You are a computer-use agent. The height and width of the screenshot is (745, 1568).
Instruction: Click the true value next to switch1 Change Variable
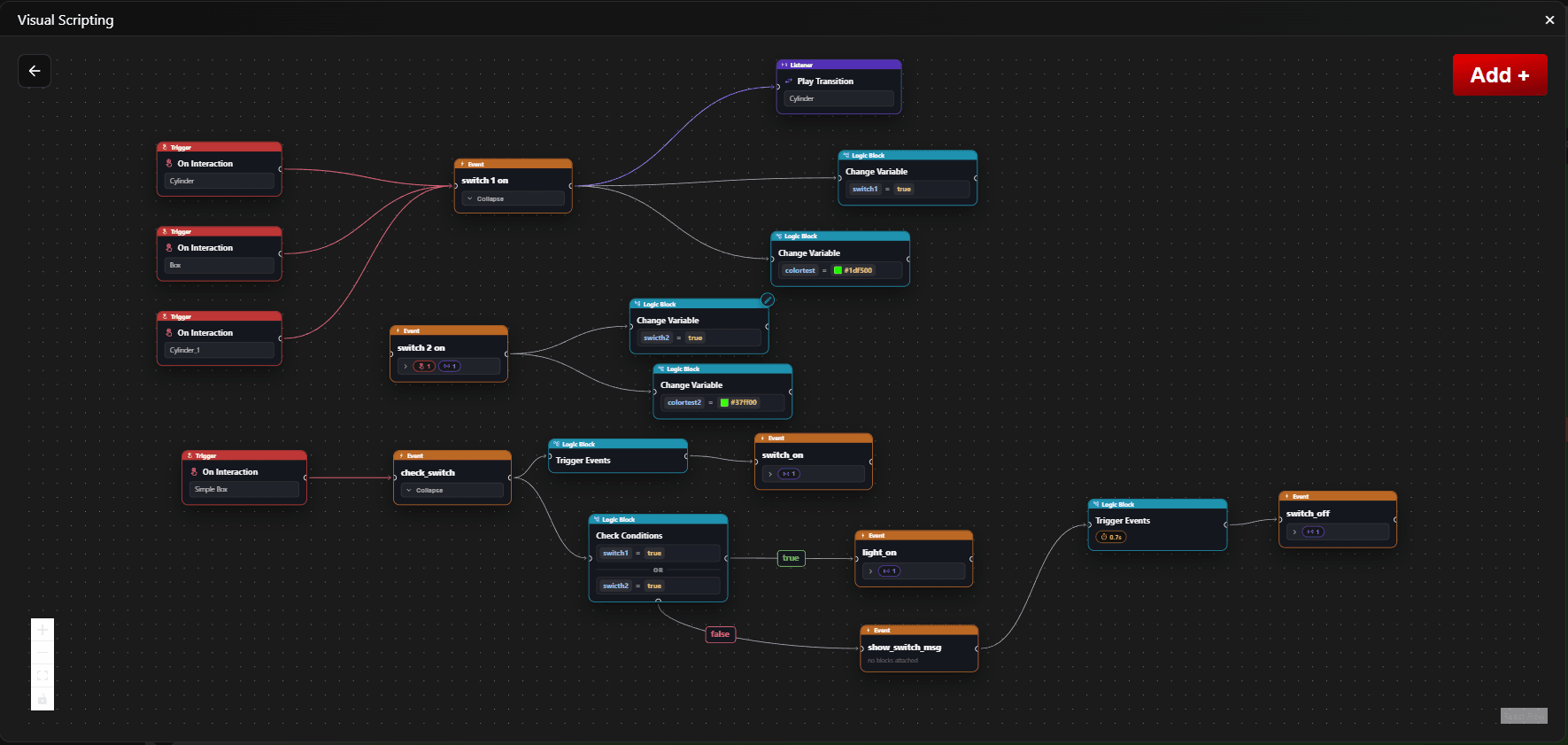tap(904, 189)
